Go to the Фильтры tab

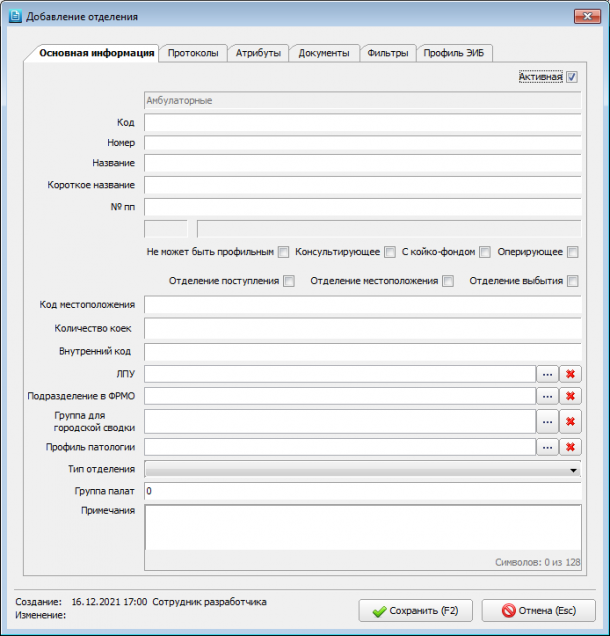pyautogui.click(x=388, y=53)
